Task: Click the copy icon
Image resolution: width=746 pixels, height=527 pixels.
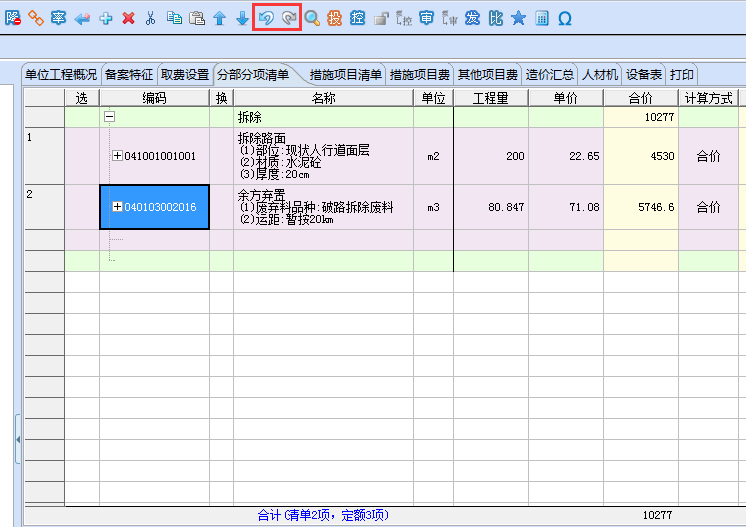Action: point(174,18)
